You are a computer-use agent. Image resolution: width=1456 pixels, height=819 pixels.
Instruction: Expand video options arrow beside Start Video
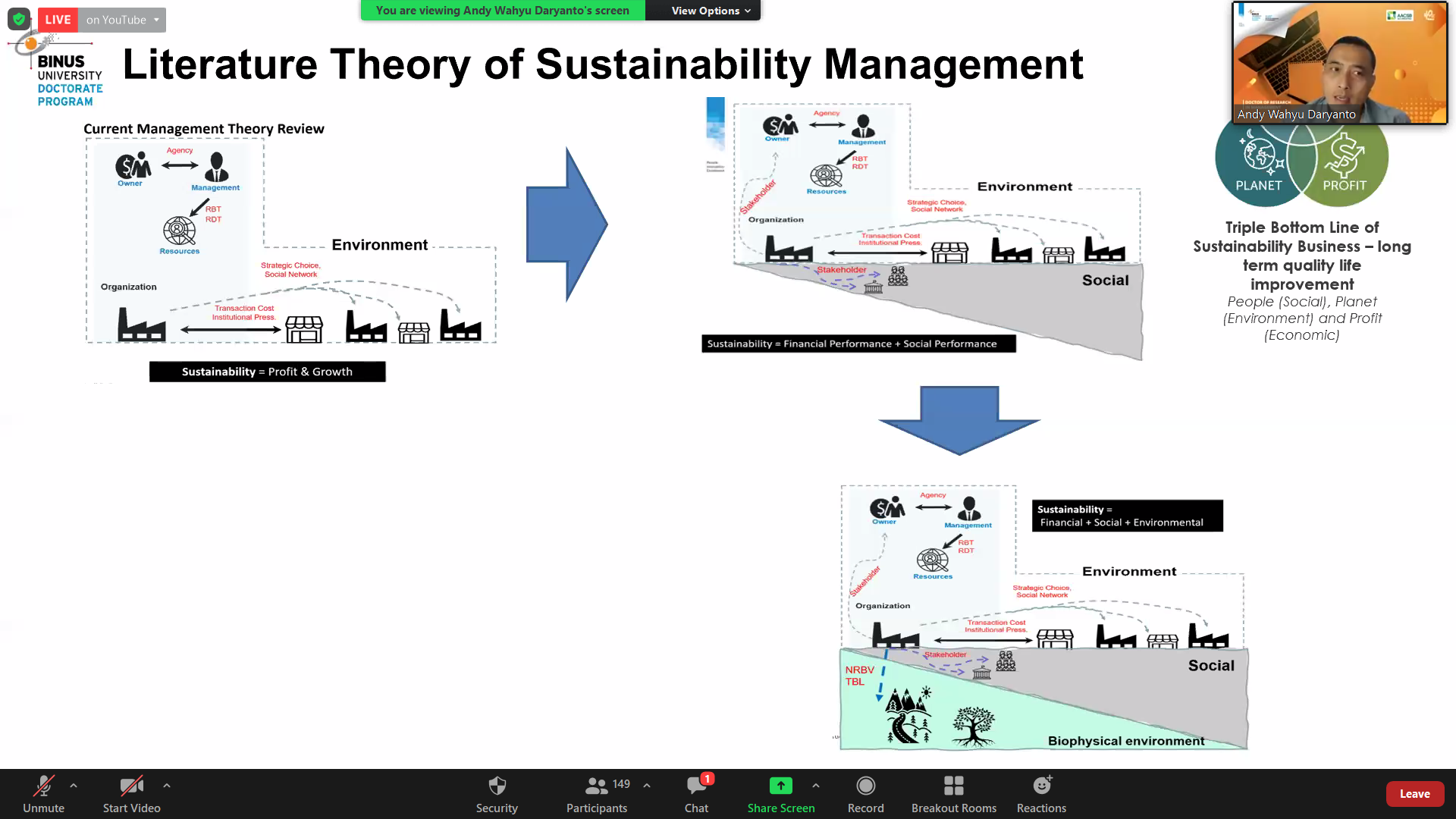click(167, 786)
